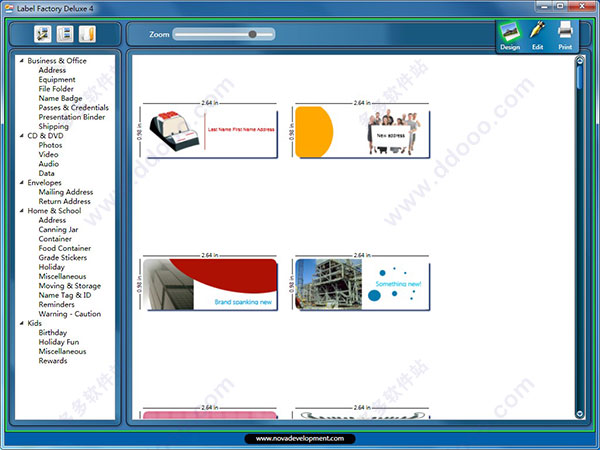The height and width of the screenshot is (450, 600).
Task: Click the Home & School heading
Action: (54, 210)
